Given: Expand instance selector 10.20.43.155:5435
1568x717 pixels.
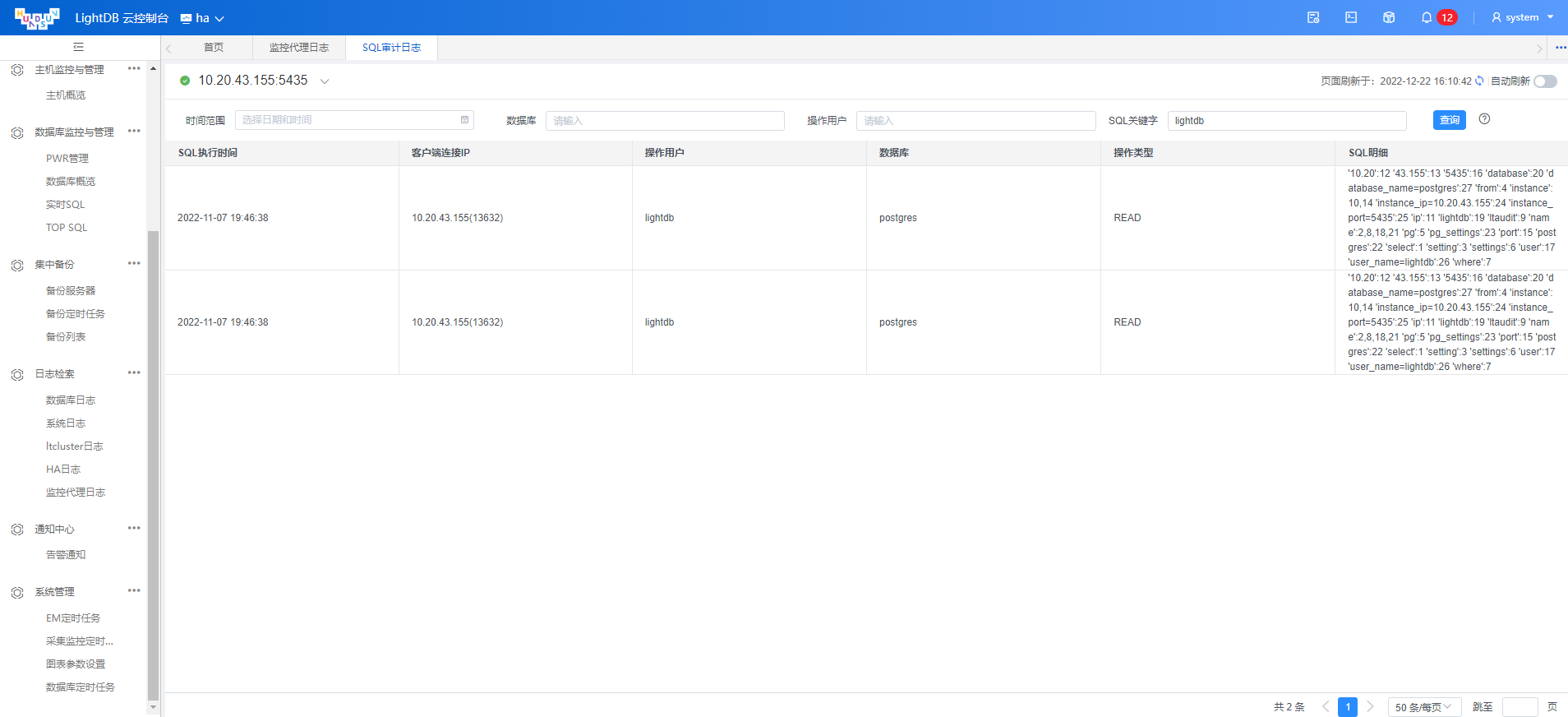Looking at the screenshot, I should (x=325, y=81).
